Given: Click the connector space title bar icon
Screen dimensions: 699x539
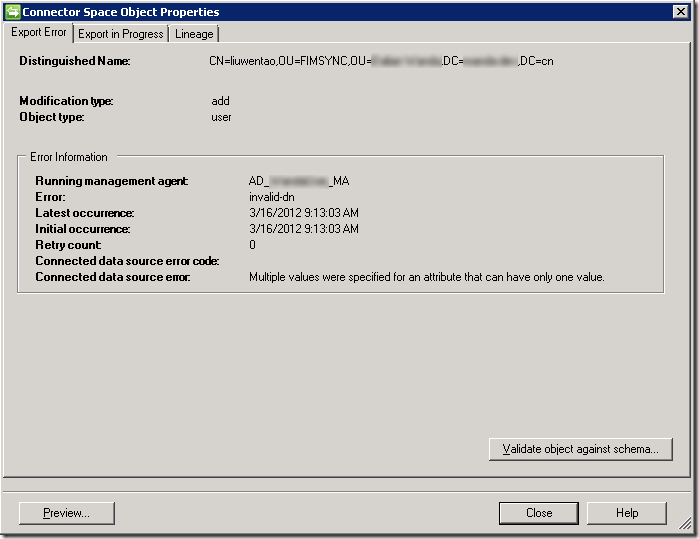Looking at the screenshot, I should click(12, 12).
